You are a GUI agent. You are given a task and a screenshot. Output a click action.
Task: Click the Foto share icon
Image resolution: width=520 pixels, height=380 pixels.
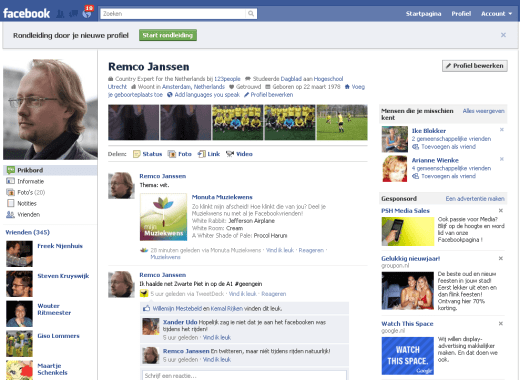(172, 154)
